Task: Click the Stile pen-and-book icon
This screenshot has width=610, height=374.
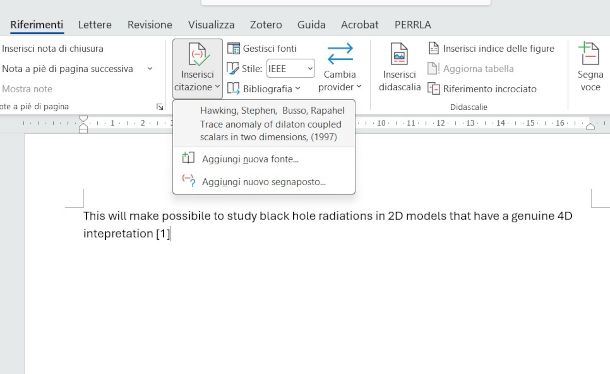Action: (x=233, y=68)
